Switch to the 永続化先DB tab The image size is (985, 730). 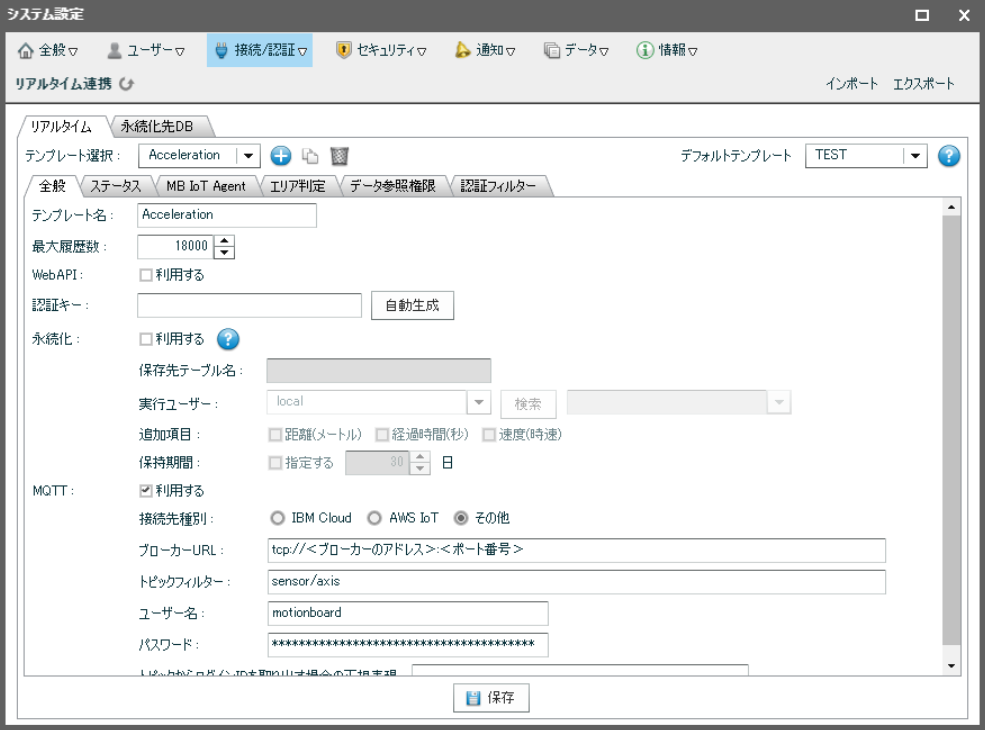157,126
